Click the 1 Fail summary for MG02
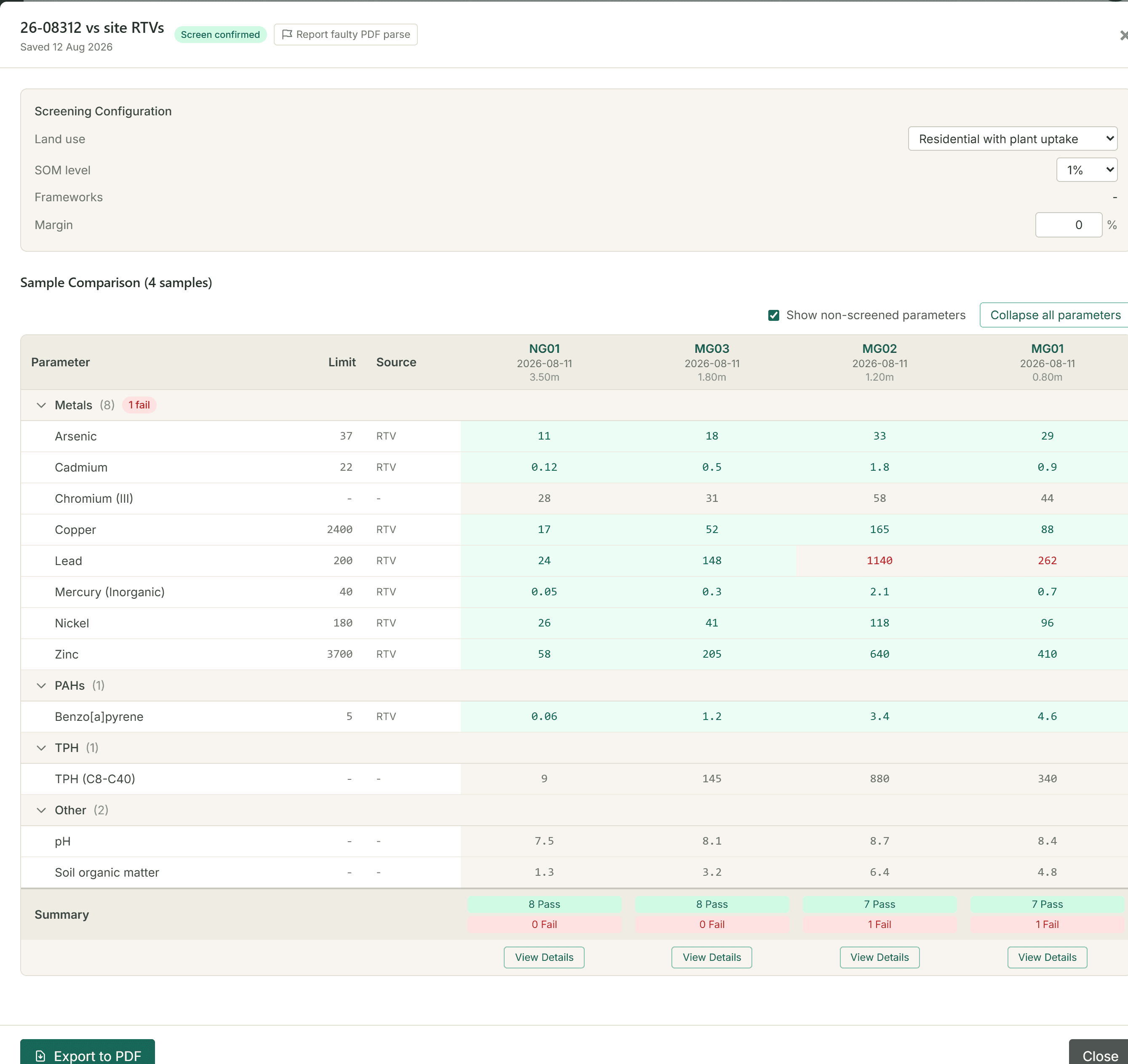Viewport: 1128px width, 1064px height. pyautogui.click(x=879, y=925)
